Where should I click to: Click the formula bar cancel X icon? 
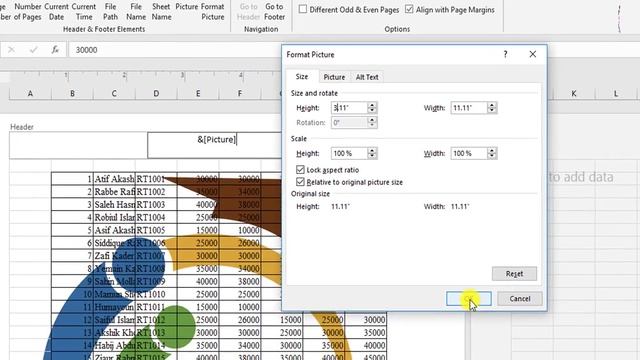coord(11,50)
